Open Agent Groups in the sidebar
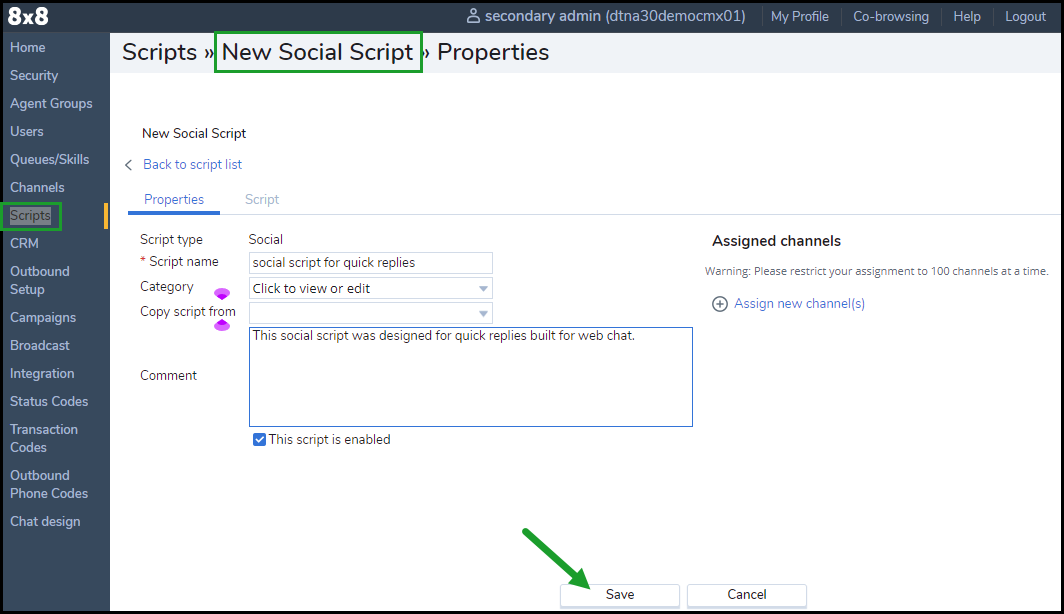This screenshot has height=614, width=1064. pos(51,103)
